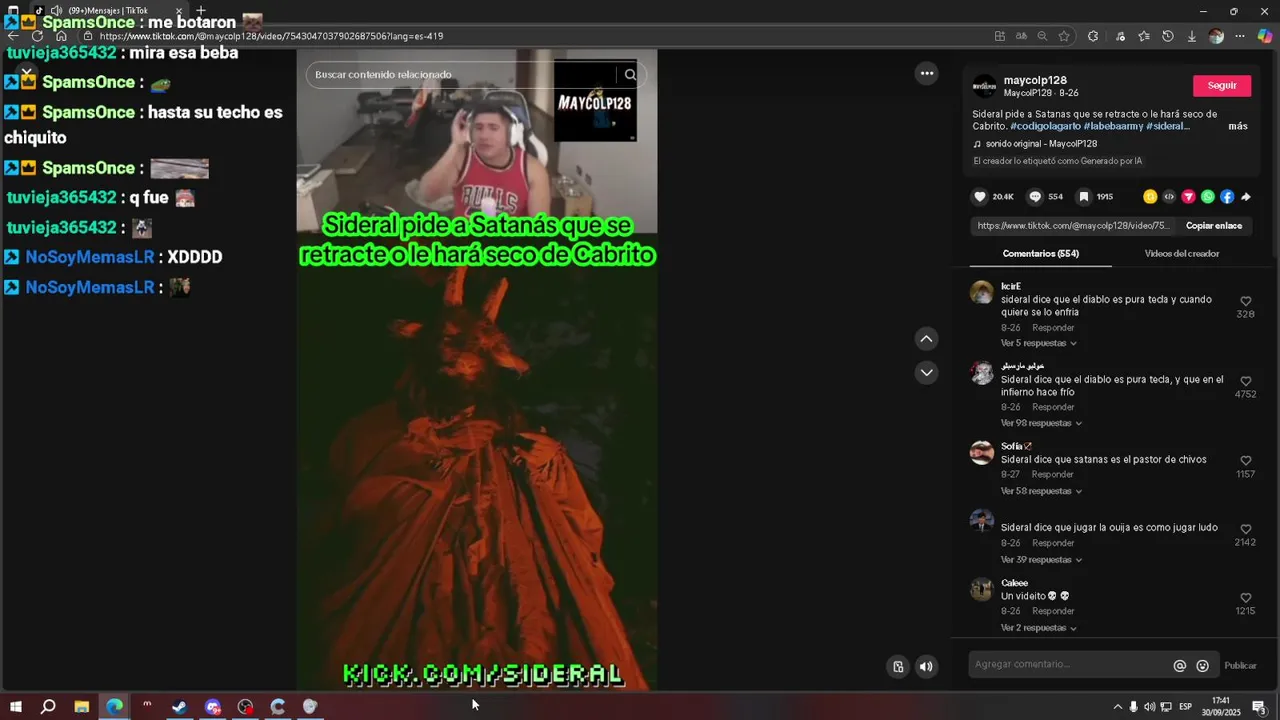Expand description with más
The width and height of the screenshot is (1280, 720).
(x=1238, y=126)
